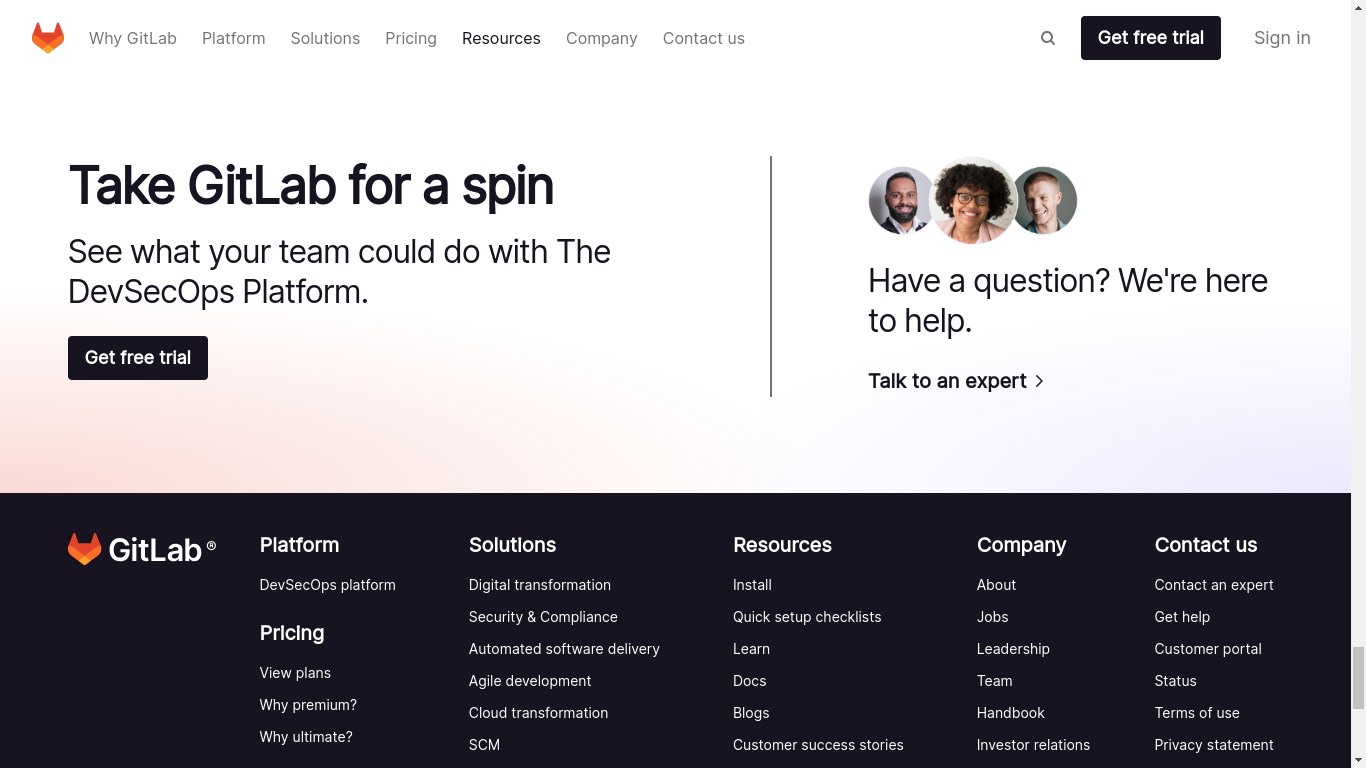This screenshot has height=768, width=1366.
Task: Click the Resources footer column heading
Action: [782, 545]
